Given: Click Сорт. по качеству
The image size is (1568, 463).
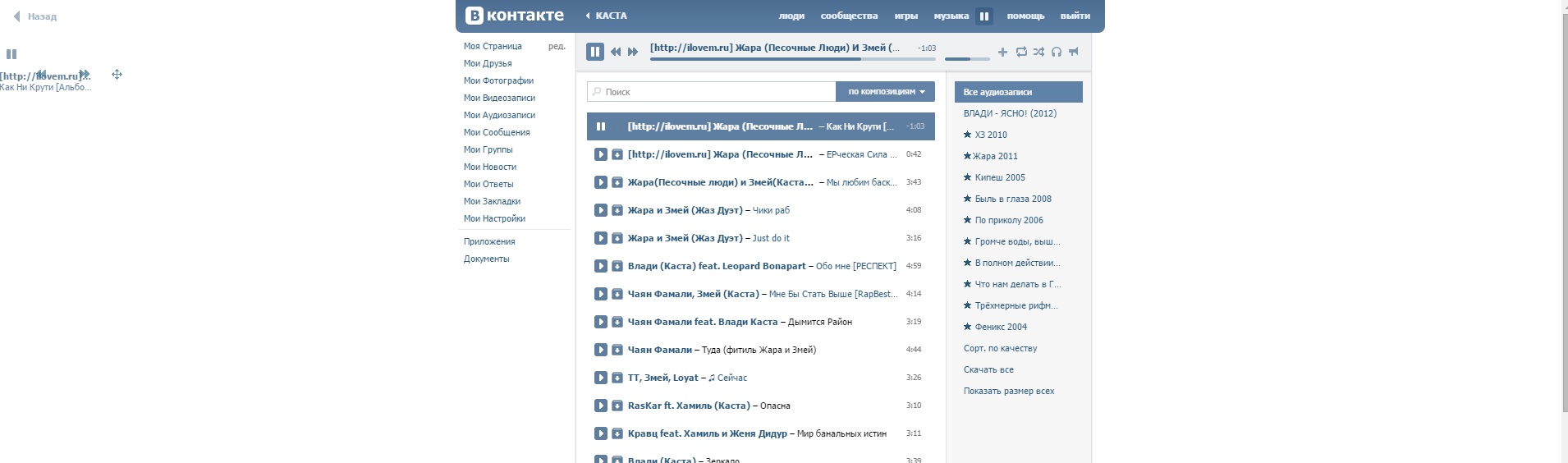Looking at the screenshot, I should 1000,348.
